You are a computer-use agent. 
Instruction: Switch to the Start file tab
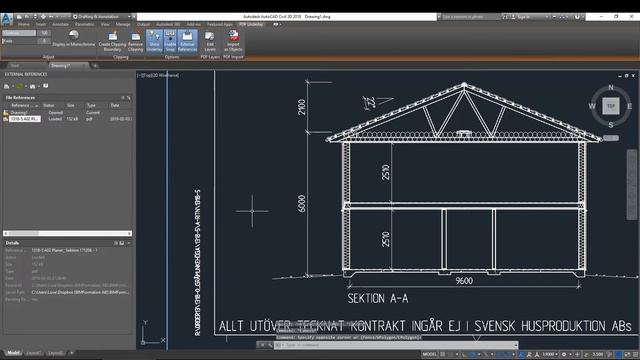15,66
